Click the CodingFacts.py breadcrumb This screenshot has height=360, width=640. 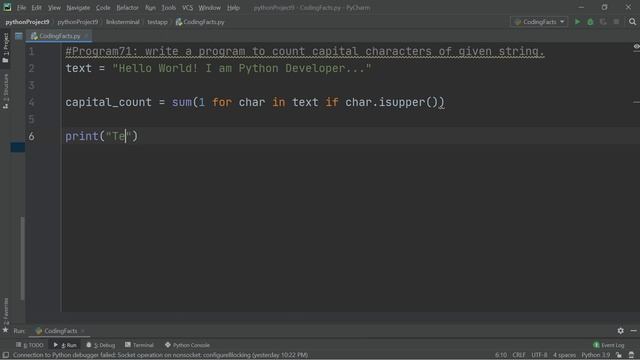pos(200,22)
